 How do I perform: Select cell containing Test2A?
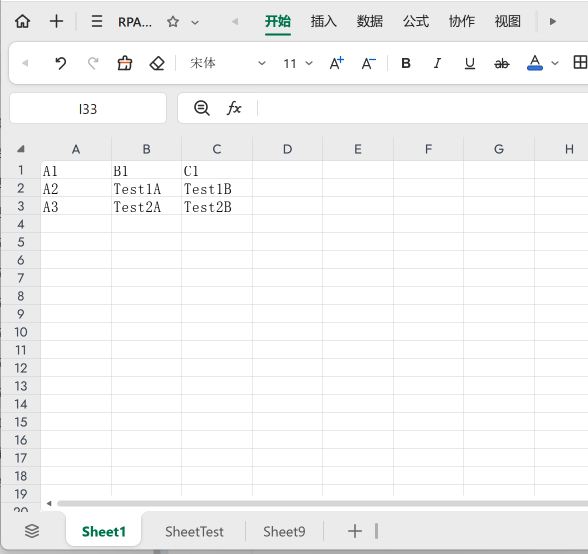point(146,206)
